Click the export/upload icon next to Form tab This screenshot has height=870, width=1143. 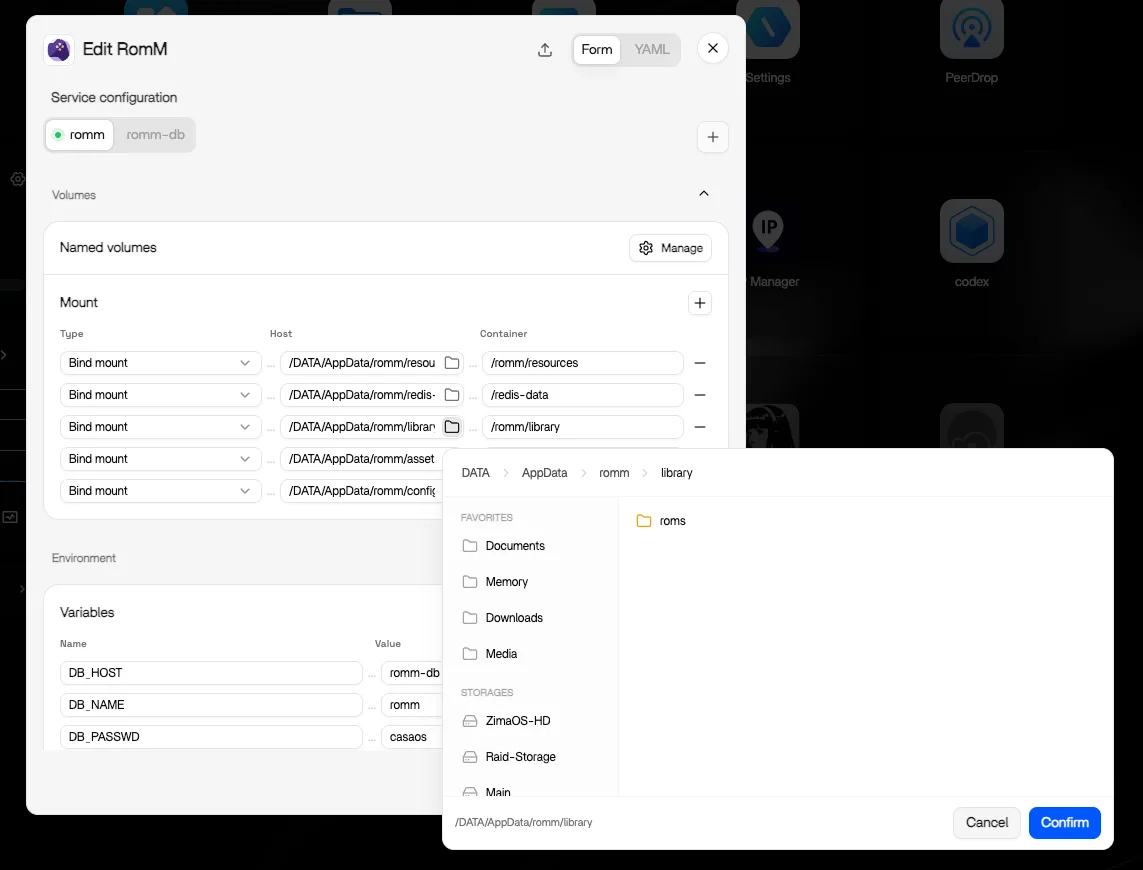pyautogui.click(x=545, y=50)
